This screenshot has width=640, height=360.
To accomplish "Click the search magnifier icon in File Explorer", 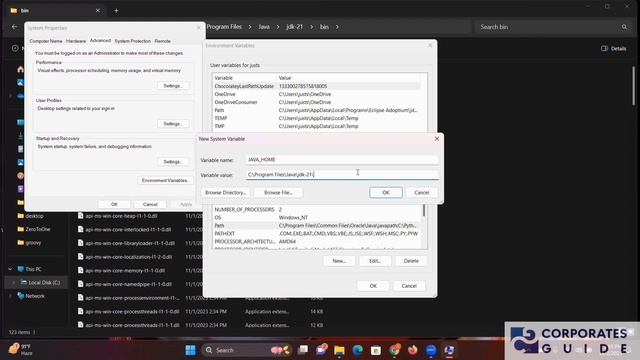I will click(624, 27).
